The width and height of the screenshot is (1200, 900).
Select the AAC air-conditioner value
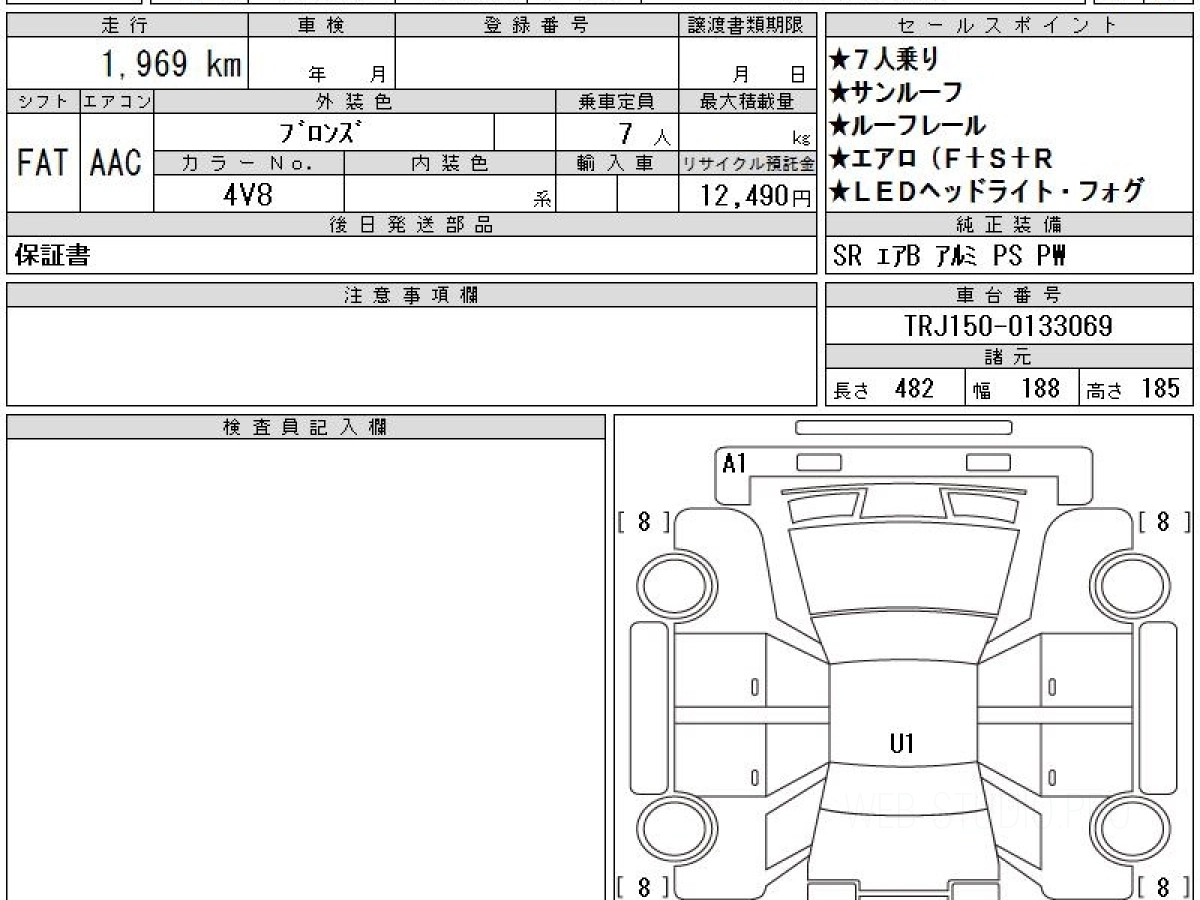point(117,163)
